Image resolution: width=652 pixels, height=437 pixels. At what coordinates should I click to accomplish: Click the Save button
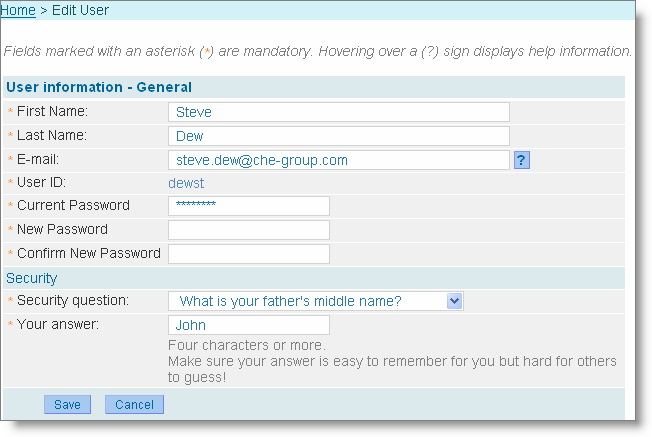point(67,405)
